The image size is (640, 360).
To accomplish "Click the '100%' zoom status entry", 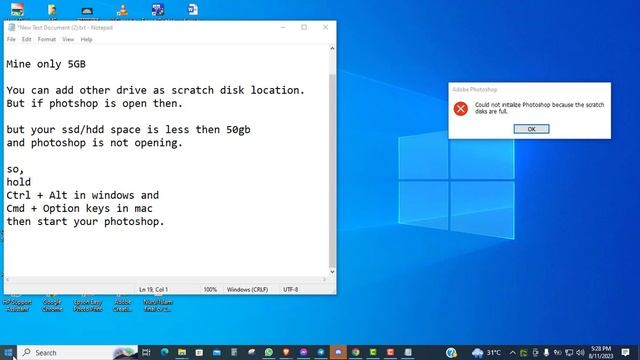I will pos(210,289).
